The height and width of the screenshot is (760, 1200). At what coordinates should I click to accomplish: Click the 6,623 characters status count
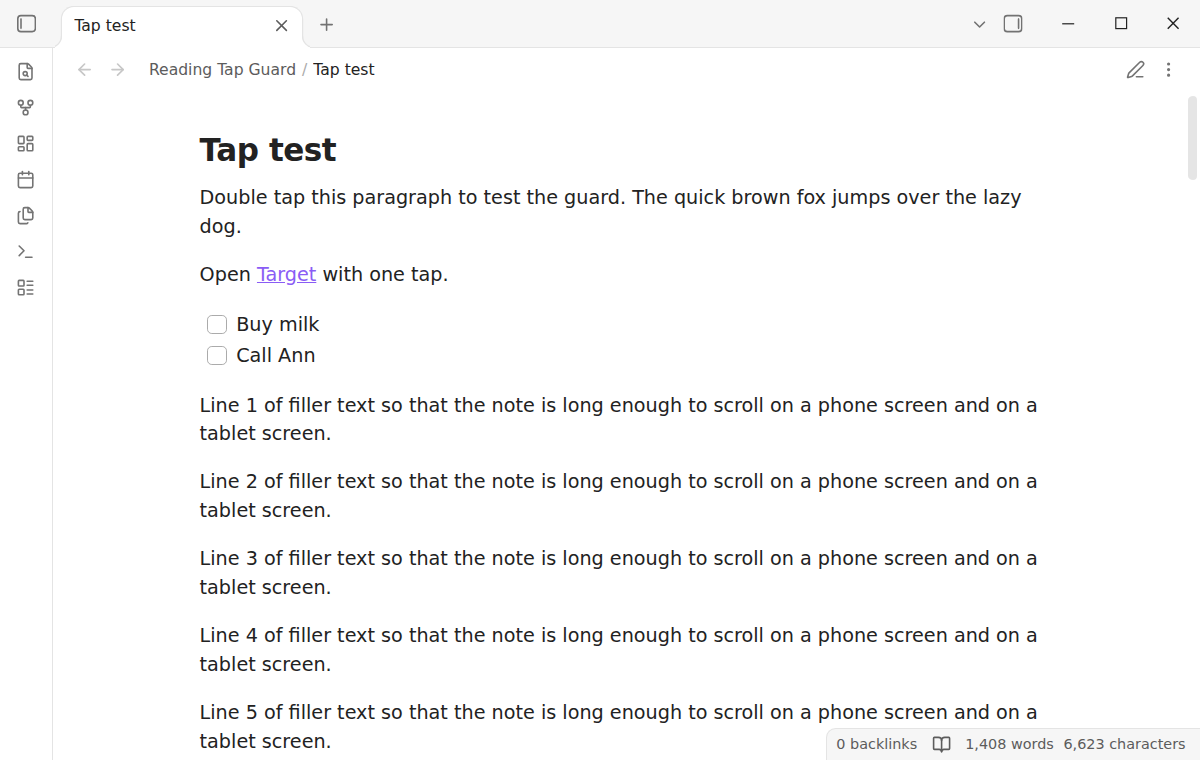(x=1124, y=744)
